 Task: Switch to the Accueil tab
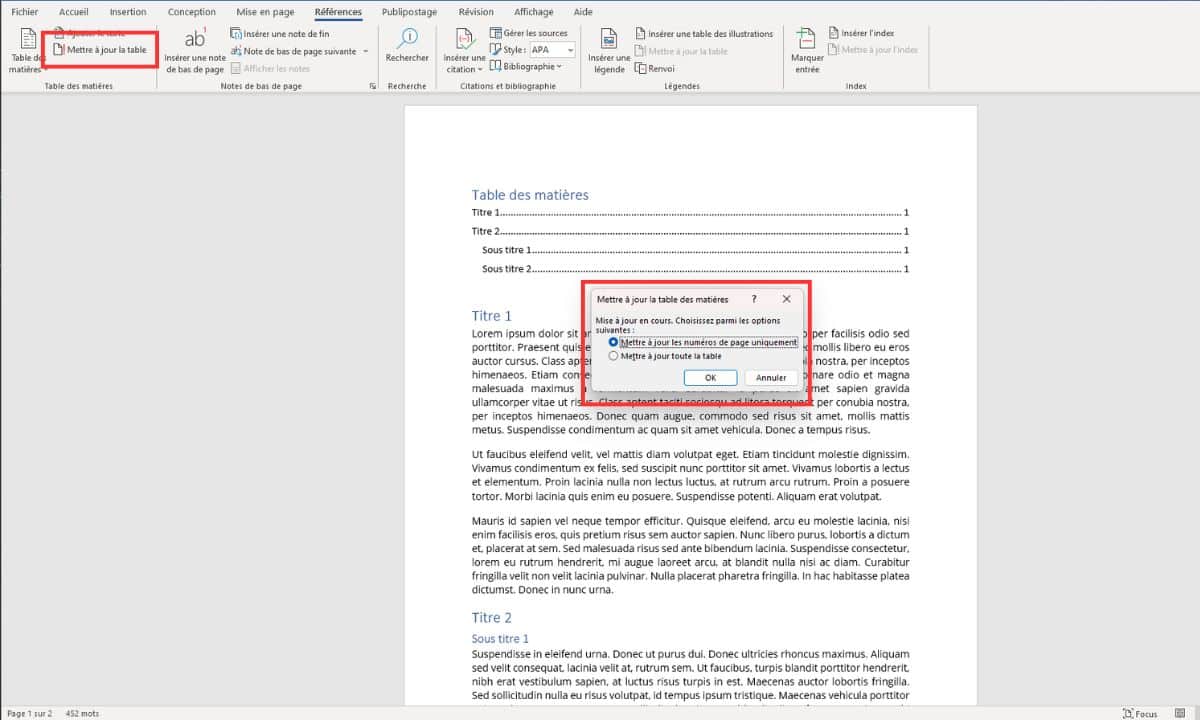click(x=74, y=12)
